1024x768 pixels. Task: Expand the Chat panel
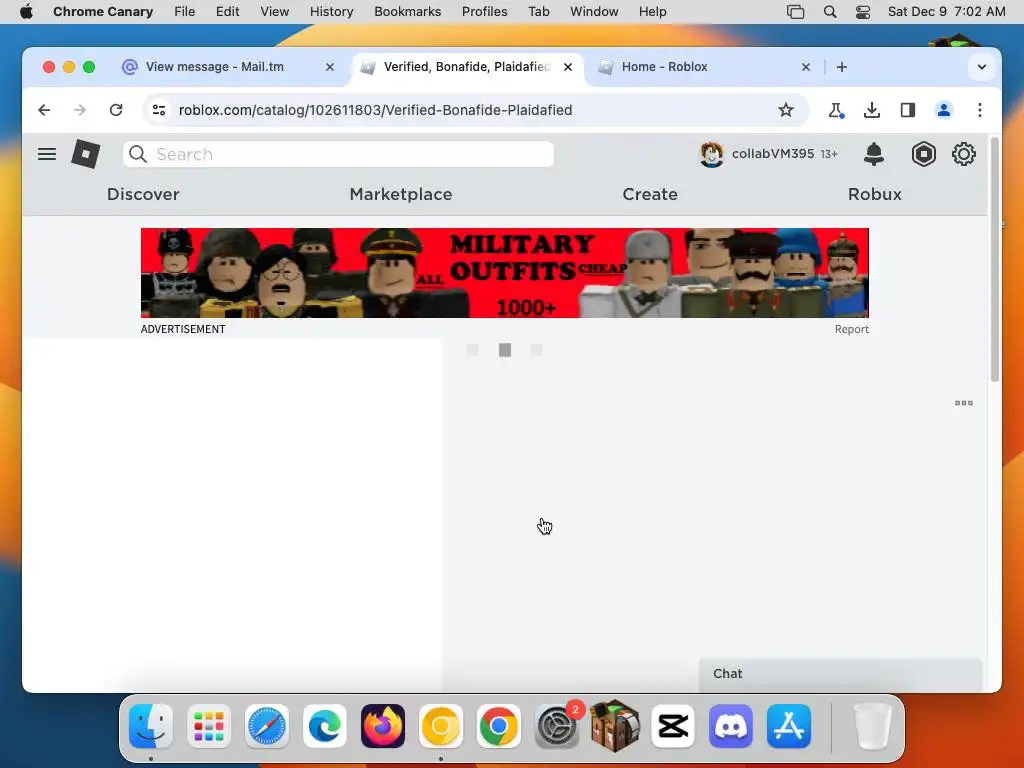click(x=840, y=674)
